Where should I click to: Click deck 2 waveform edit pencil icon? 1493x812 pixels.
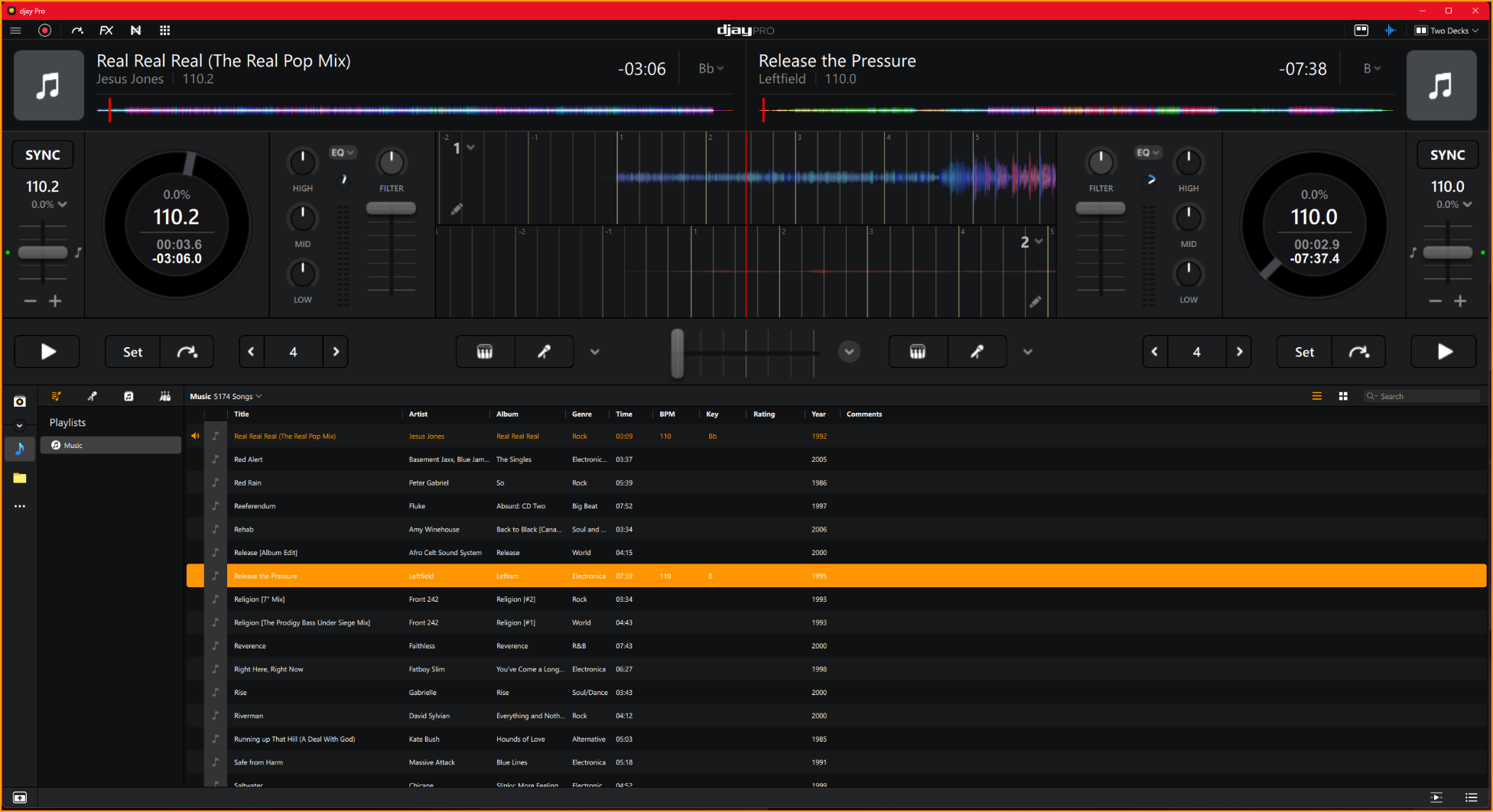point(1035,302)
